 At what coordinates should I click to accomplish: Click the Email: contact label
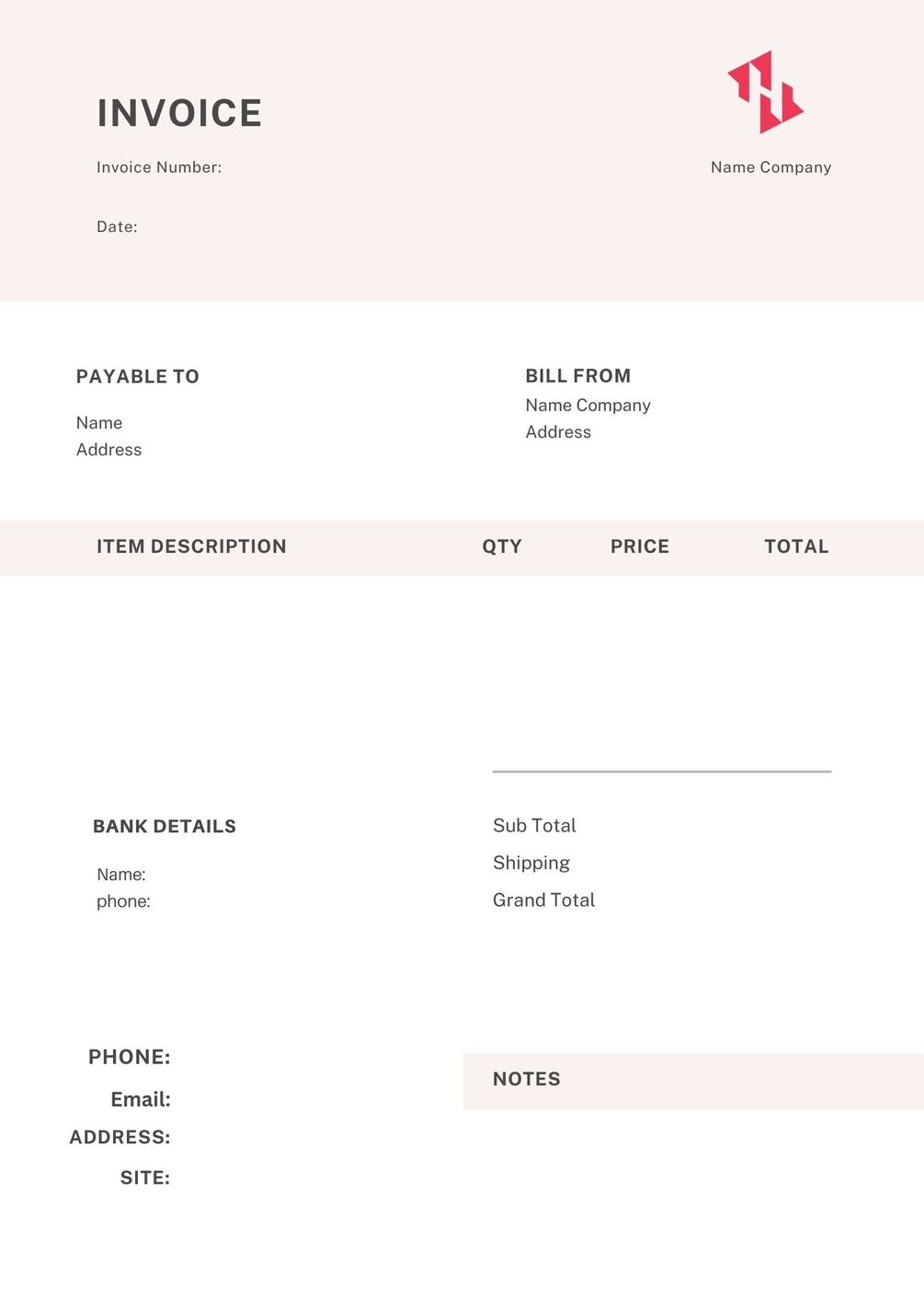(141, 1099)
